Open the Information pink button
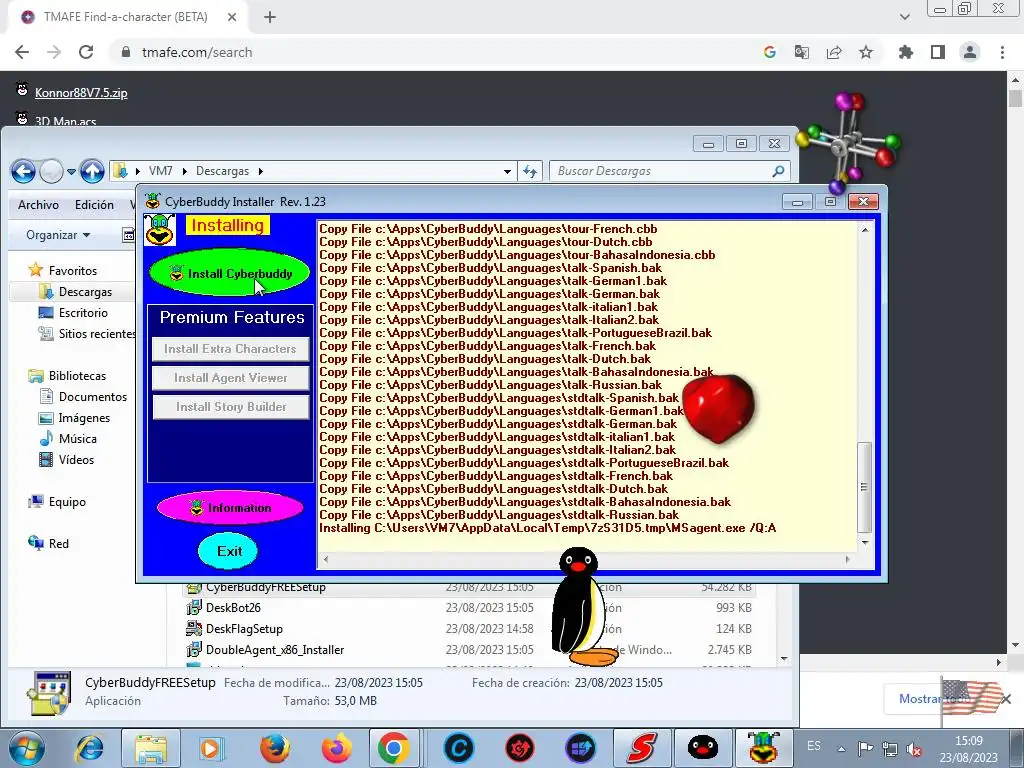The width and height of the screenshot is (1024, 768). point(230,507)
